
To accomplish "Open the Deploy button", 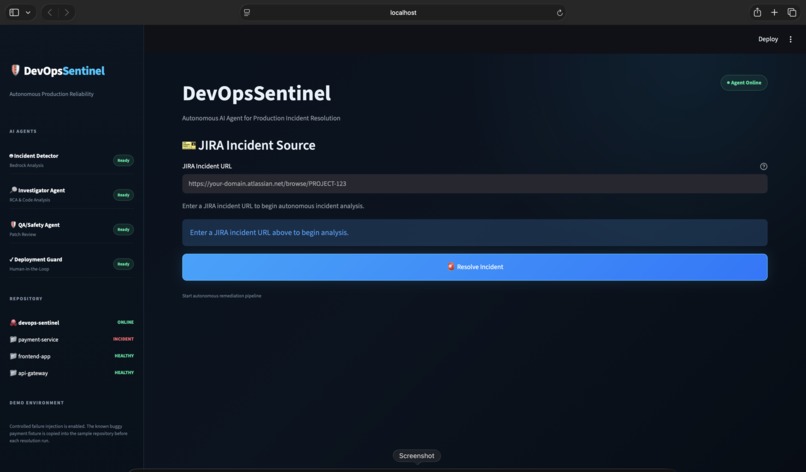I will pos(768,39).
